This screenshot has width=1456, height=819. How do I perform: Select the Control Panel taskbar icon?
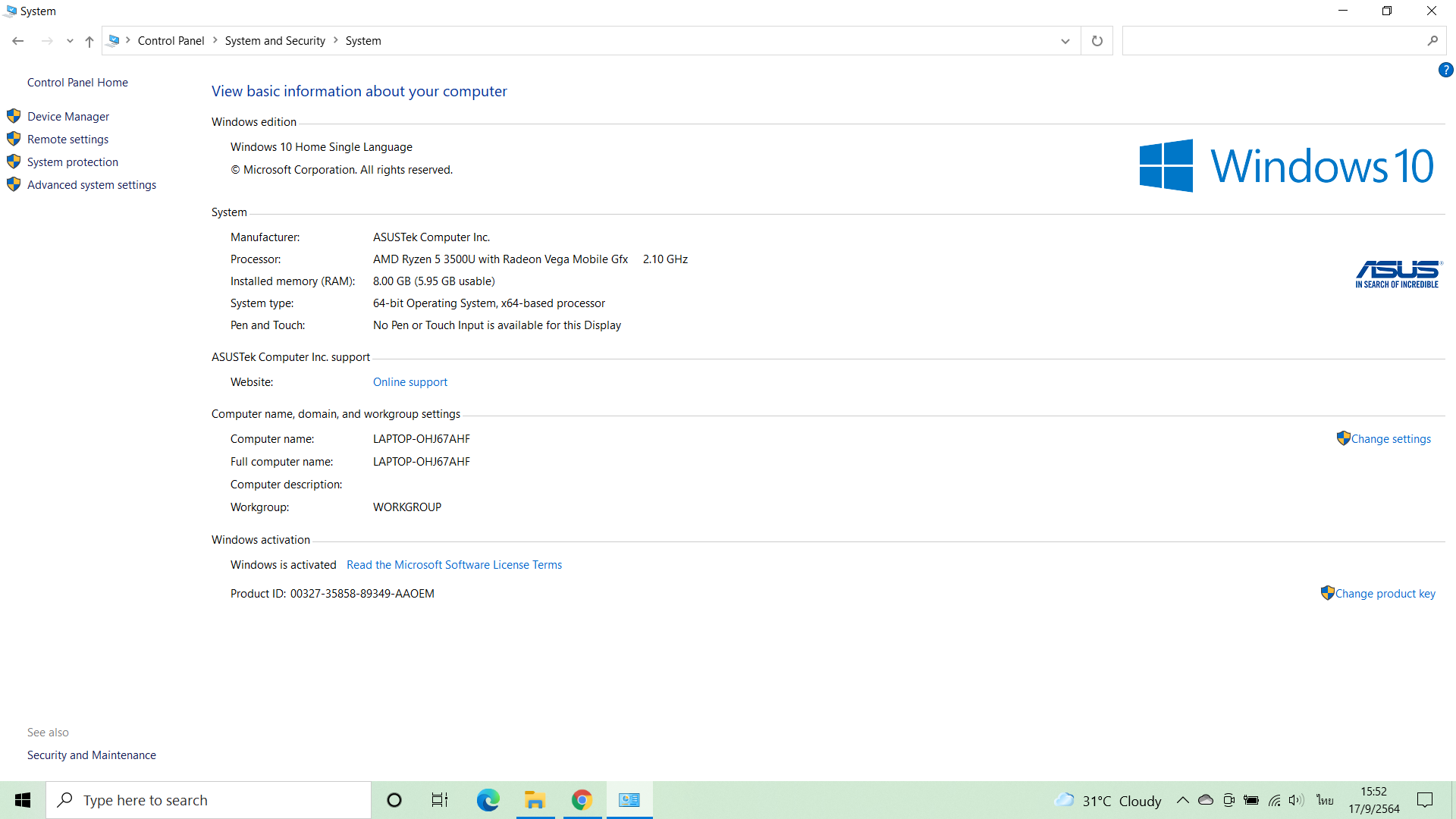coord(629,800)
